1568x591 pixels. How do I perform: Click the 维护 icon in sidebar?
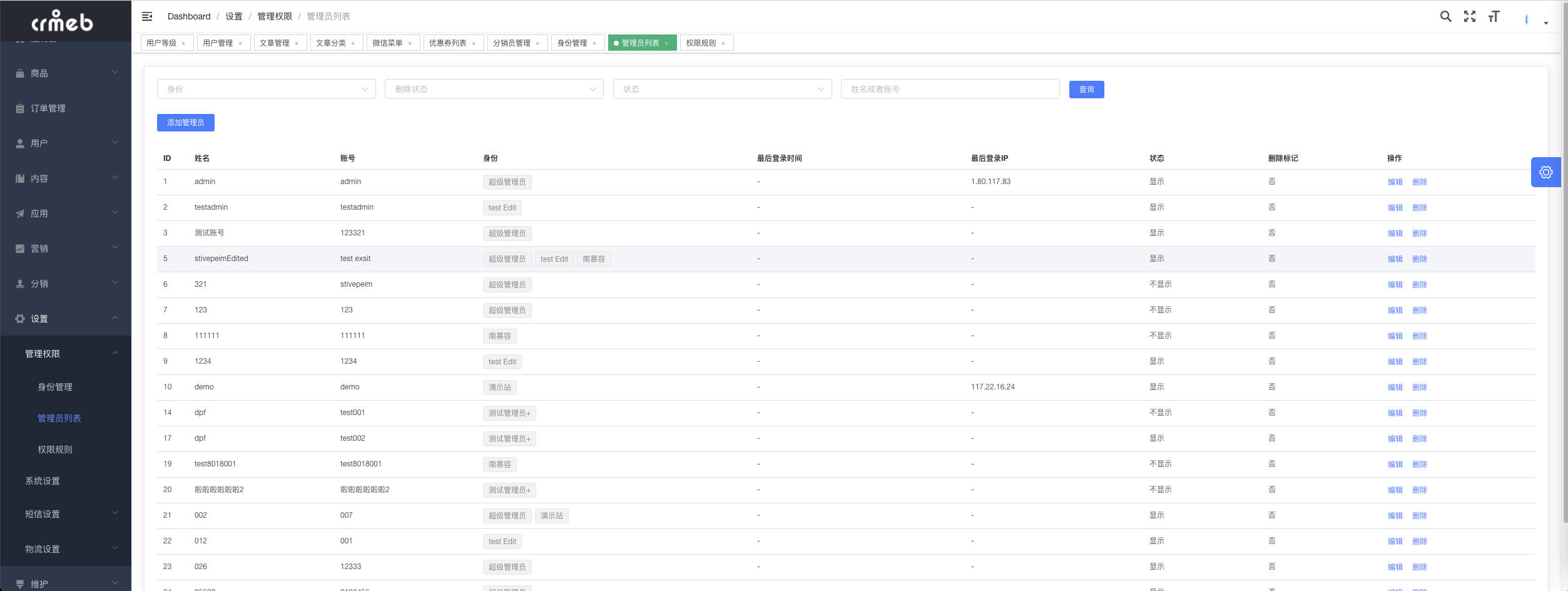tap(20, 584)
